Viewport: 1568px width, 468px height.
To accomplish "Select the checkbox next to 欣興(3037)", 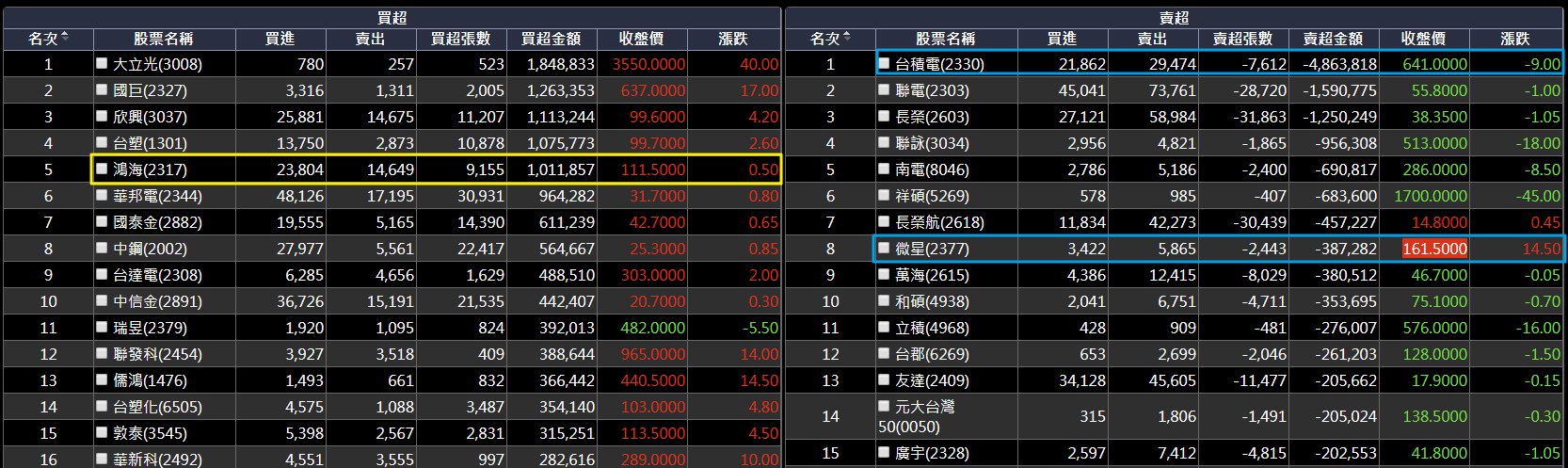I will [102, 116].
